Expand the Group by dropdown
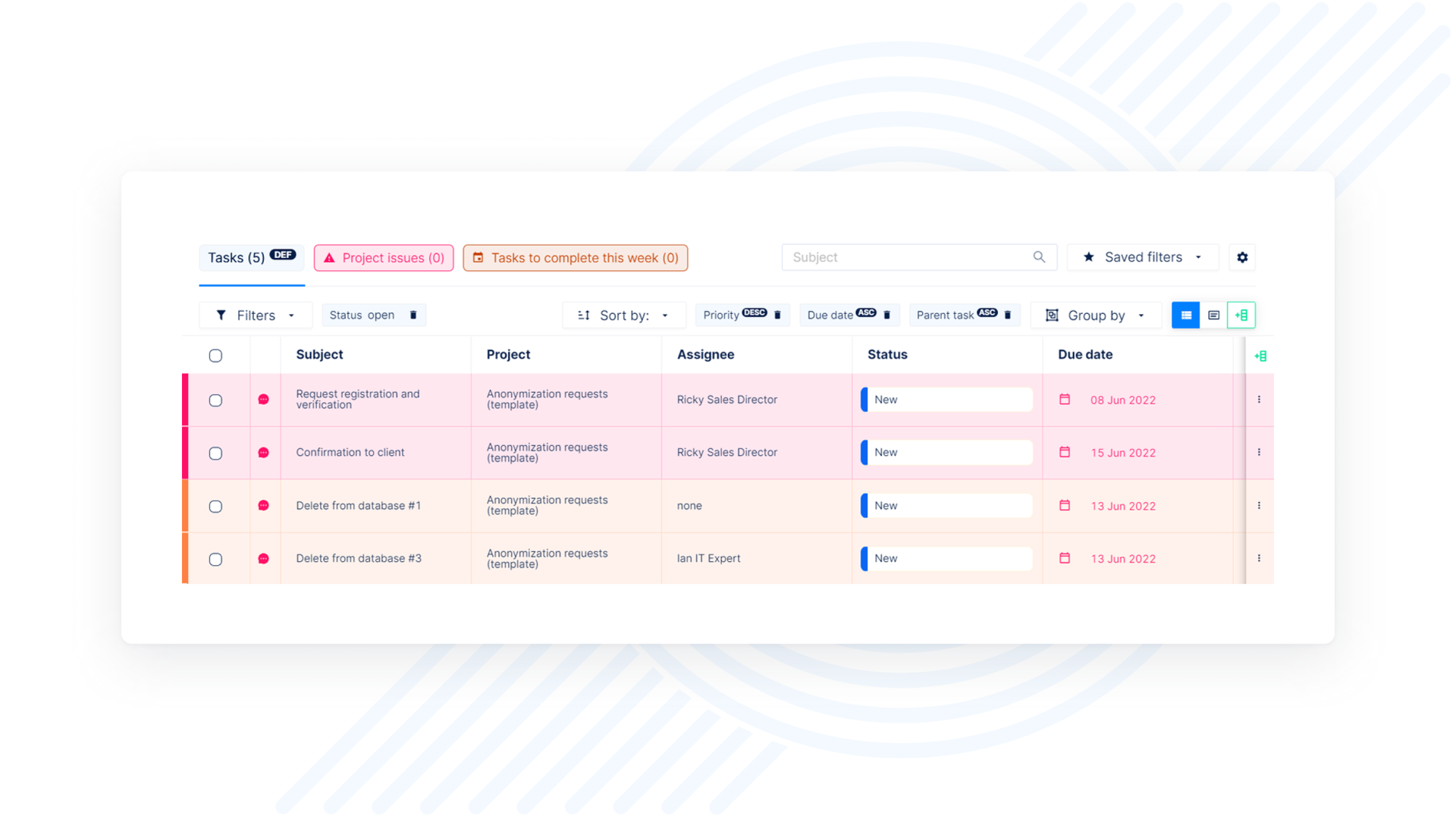This screenshot has height=816, width=1456. pos(1095,315)
